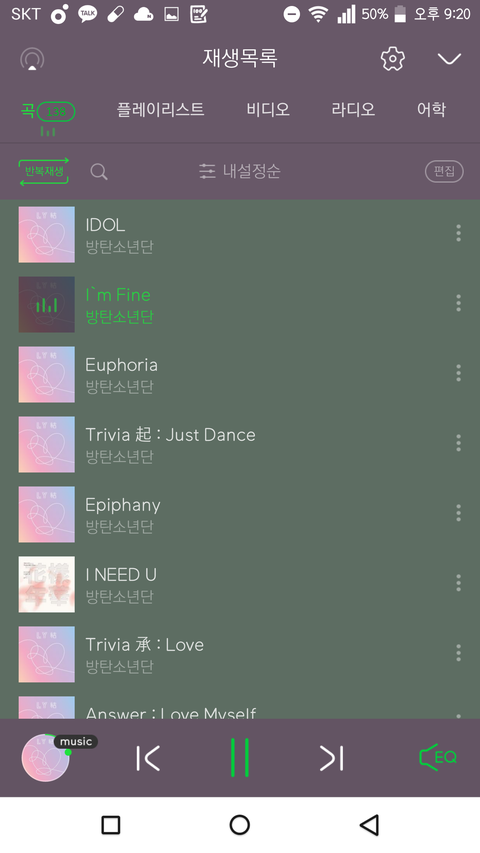Viewport: 480px width, 853px height.
Task: Collapse the playlist with the down chevron
Action: click(x=449, y=58)
